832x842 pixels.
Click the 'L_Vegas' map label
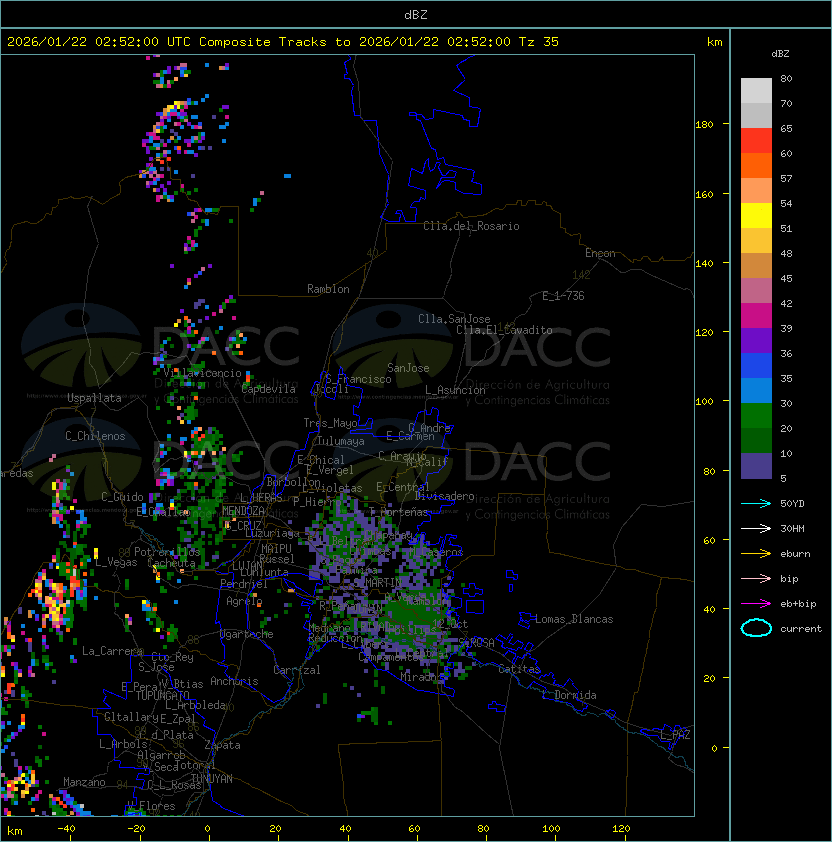click(116, 562)
